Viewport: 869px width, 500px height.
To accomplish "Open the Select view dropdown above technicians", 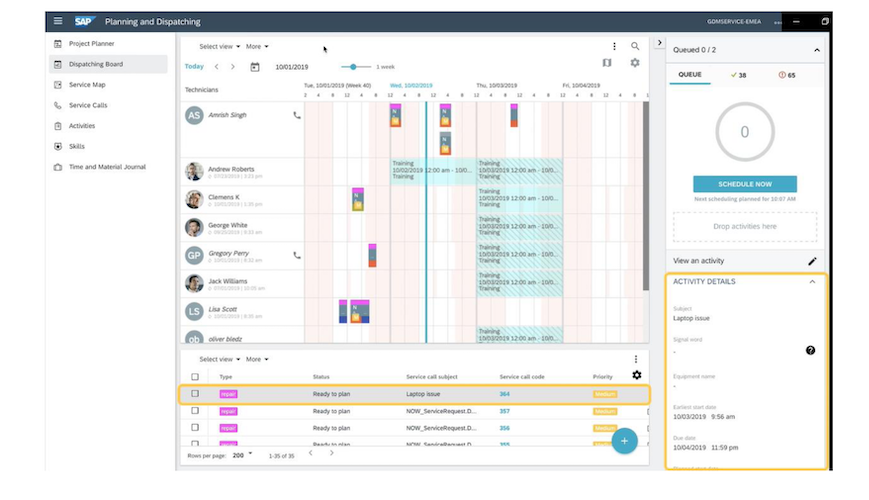I will tap(219, 46).
